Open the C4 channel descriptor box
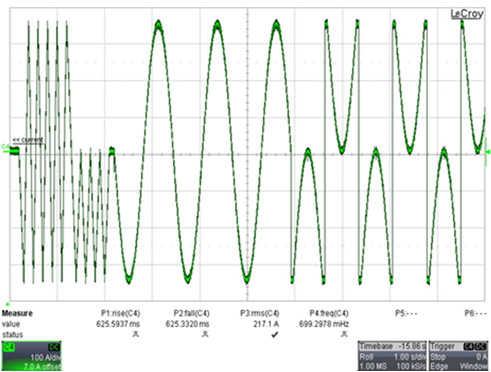 (32, 356)
